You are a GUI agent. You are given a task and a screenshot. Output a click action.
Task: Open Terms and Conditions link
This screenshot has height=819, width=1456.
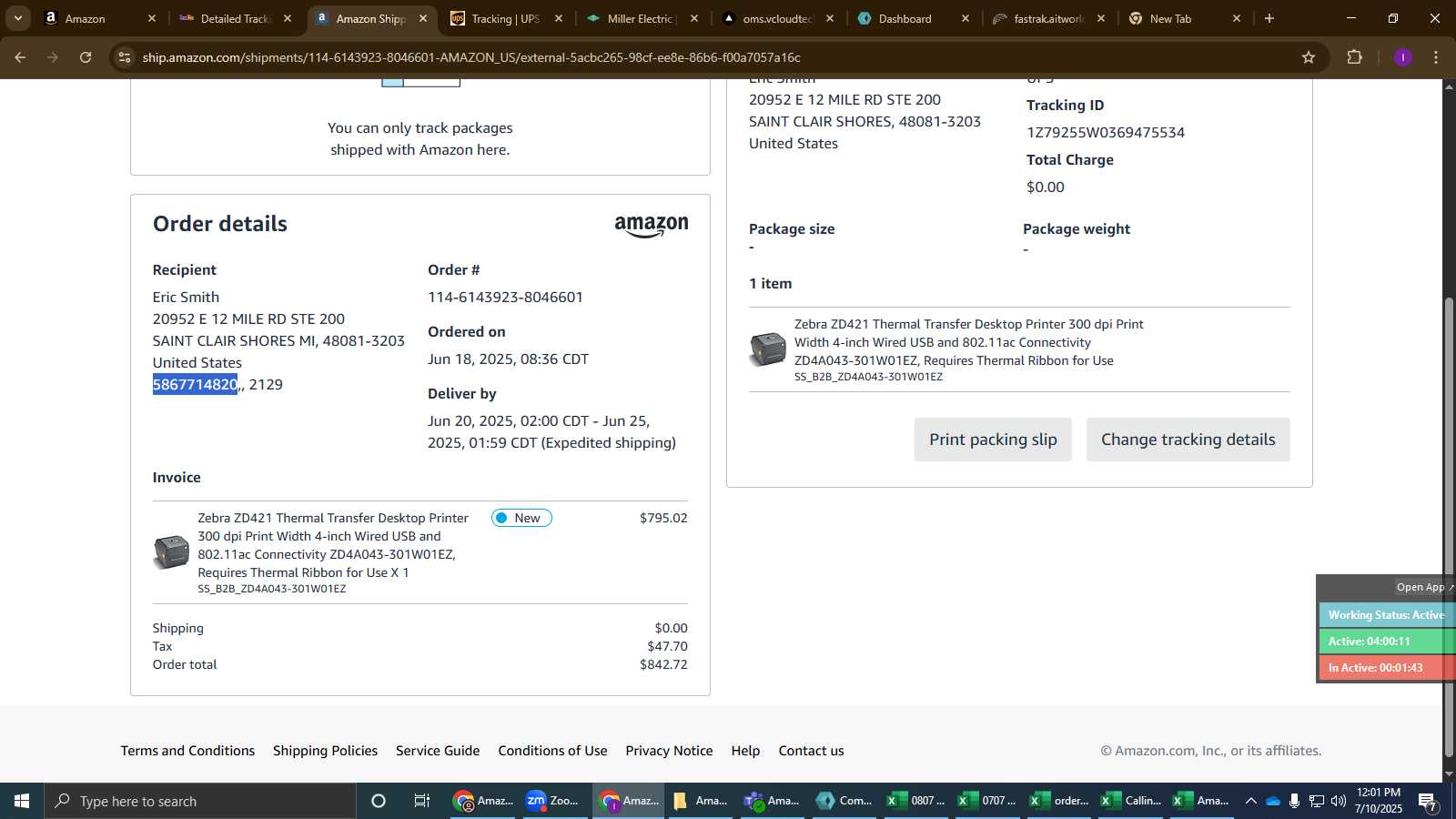(187, 751)
